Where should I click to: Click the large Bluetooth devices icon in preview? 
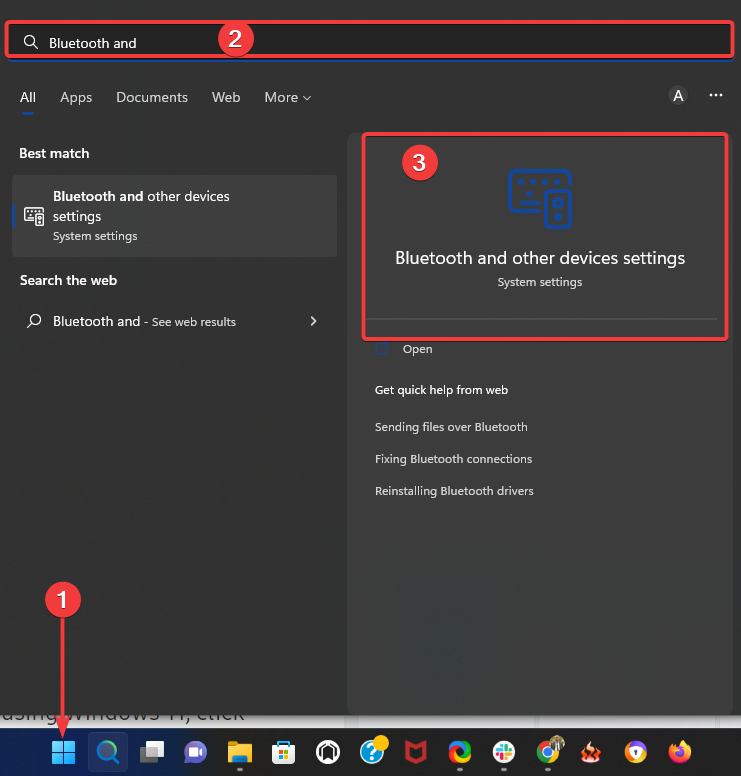[540, 199]
